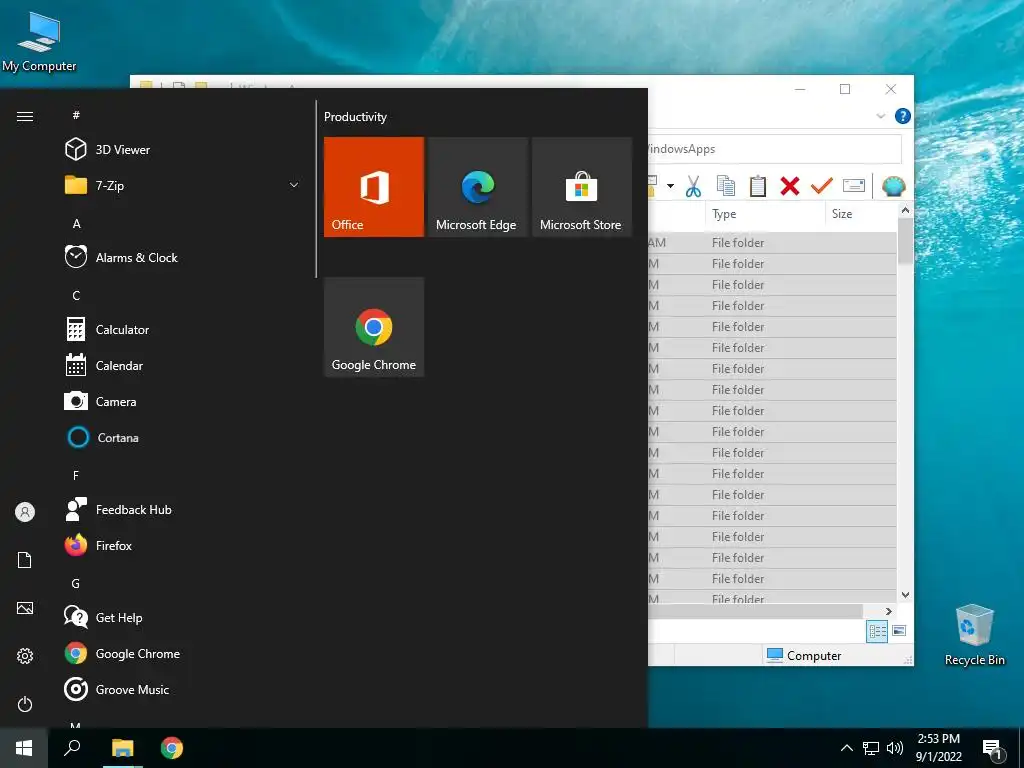Open the user account icon in Start
Image resolution: width=1024 pixels, height=768 pixels.
coord(25,512)
